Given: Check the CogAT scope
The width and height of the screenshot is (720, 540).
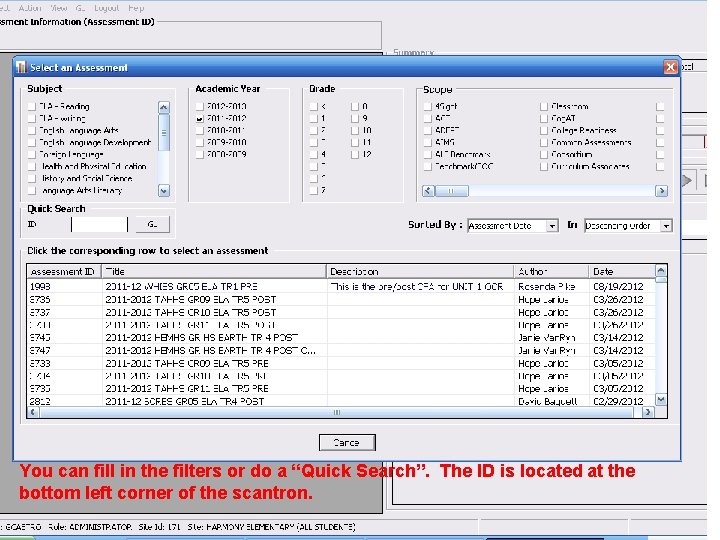Looking at the screenshot, I should [544, 118].
